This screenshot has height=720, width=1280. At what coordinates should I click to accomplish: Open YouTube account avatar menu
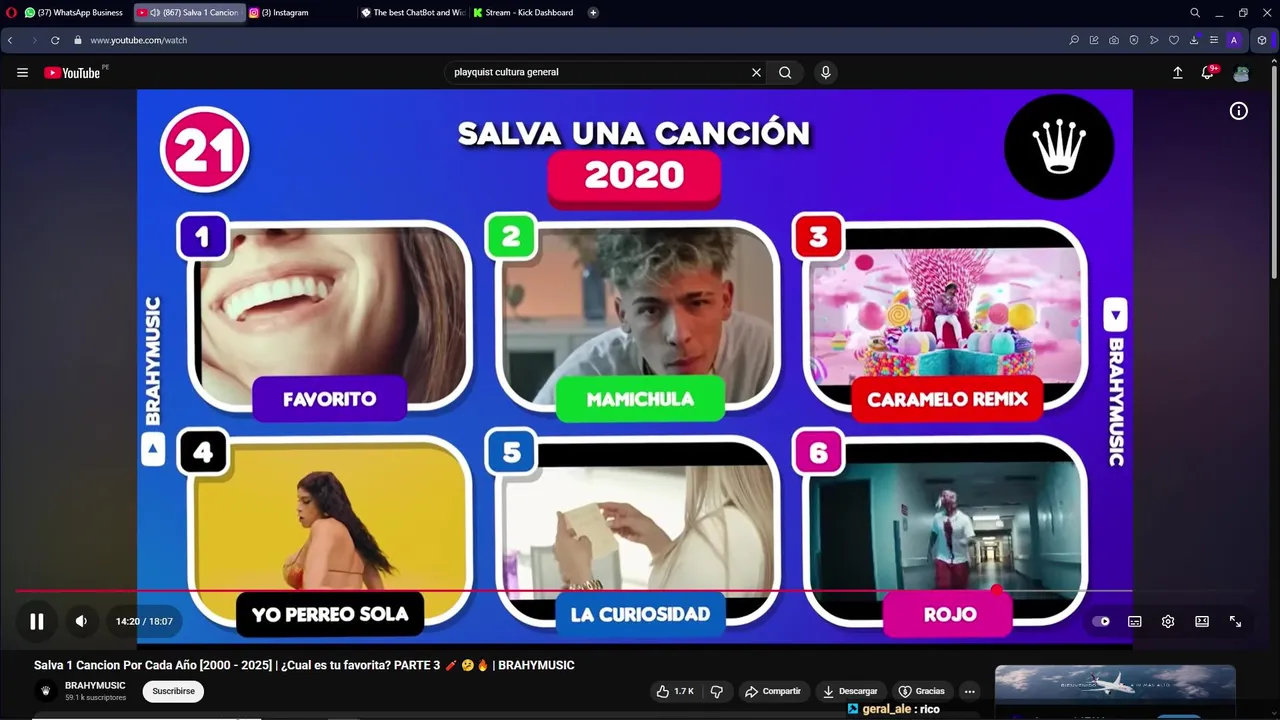pyautogui.click(x=1241, y=73)
